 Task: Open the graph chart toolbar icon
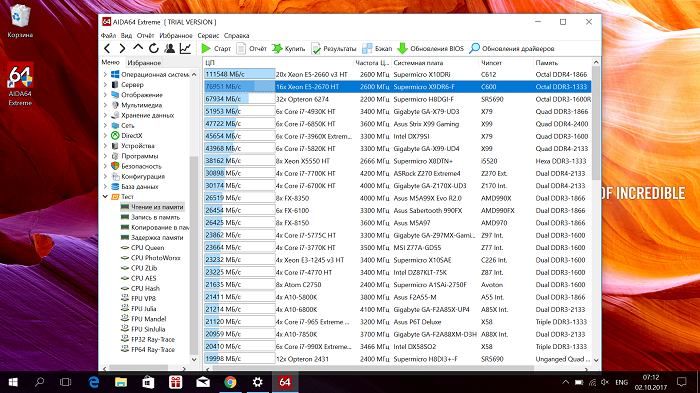(x=185, y=49)
